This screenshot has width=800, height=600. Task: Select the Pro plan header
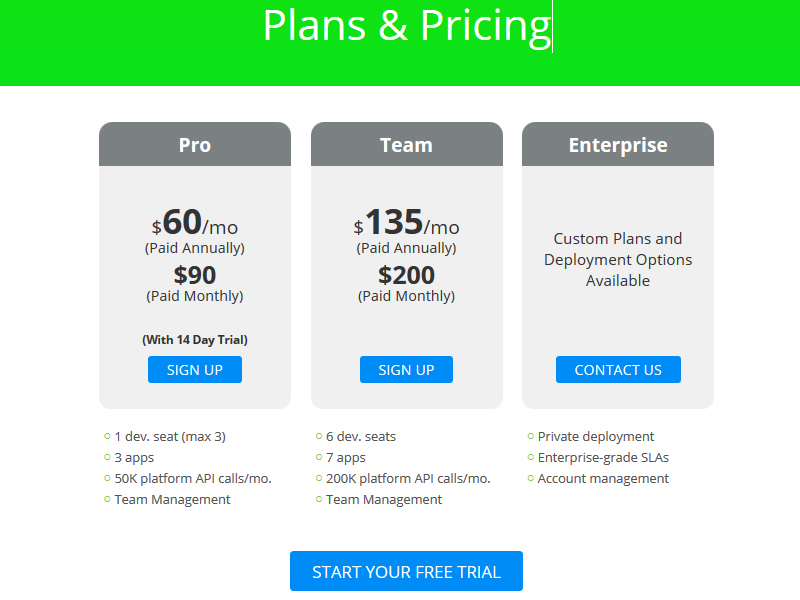(194, 144)
